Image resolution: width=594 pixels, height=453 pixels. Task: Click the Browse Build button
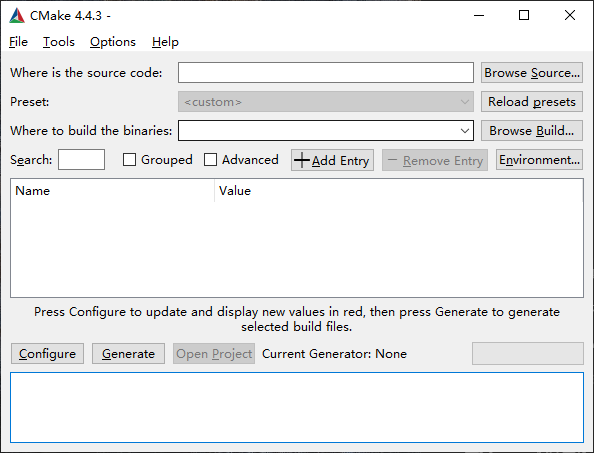[532, 131]
